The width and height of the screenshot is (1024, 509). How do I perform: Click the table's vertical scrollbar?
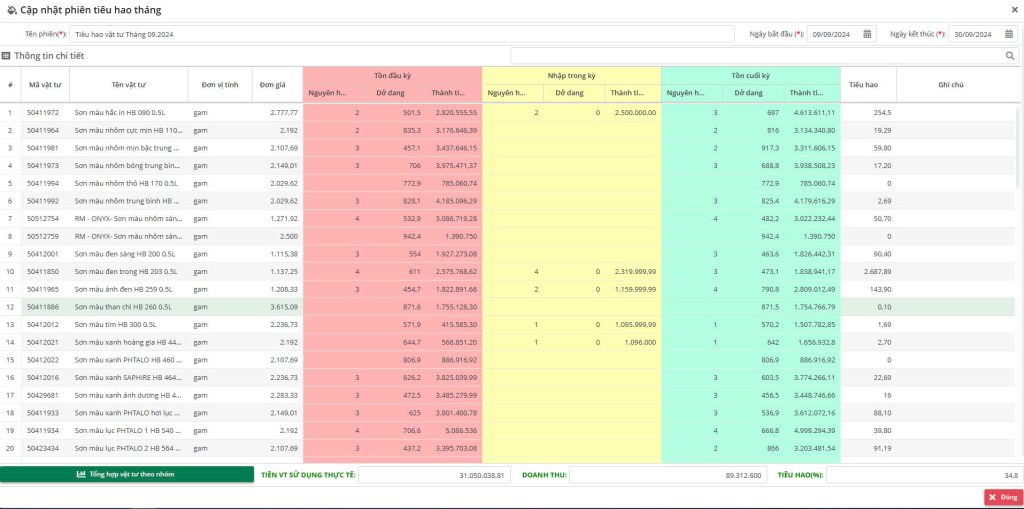point(1017,147)
